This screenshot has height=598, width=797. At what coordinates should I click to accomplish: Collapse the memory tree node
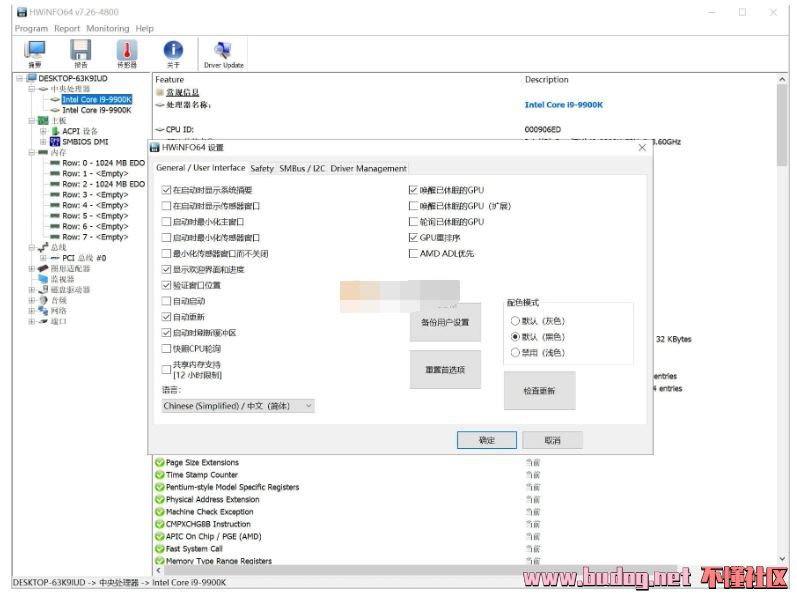pos(32,153)
